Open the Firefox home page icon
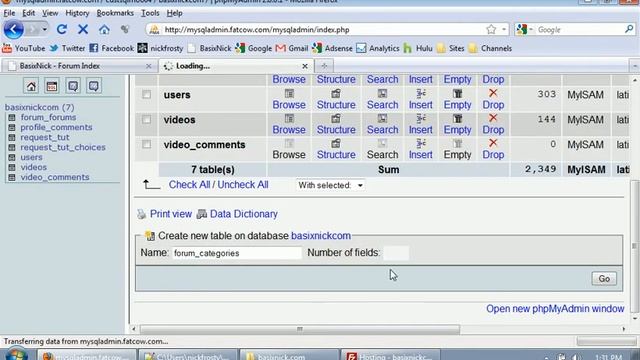Screen dimensions: 640x360 104,29
